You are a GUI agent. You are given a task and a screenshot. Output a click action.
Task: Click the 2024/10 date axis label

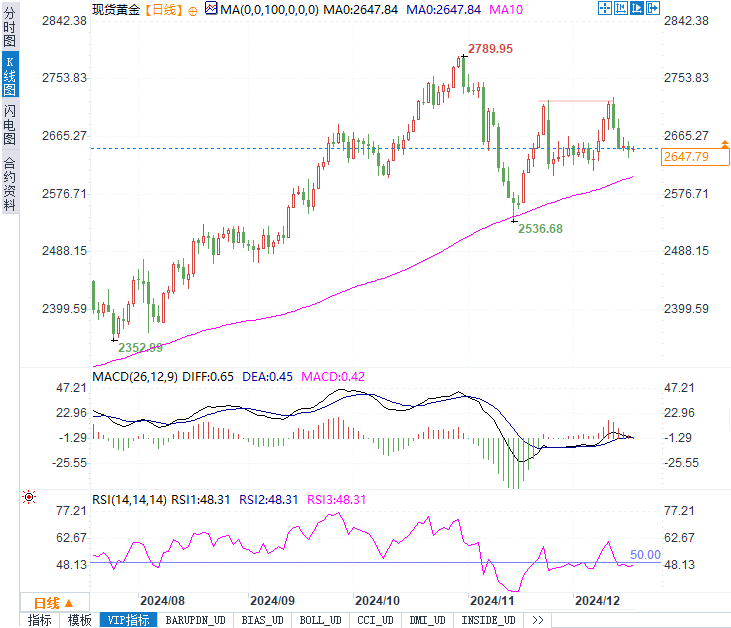pos(377,600)
